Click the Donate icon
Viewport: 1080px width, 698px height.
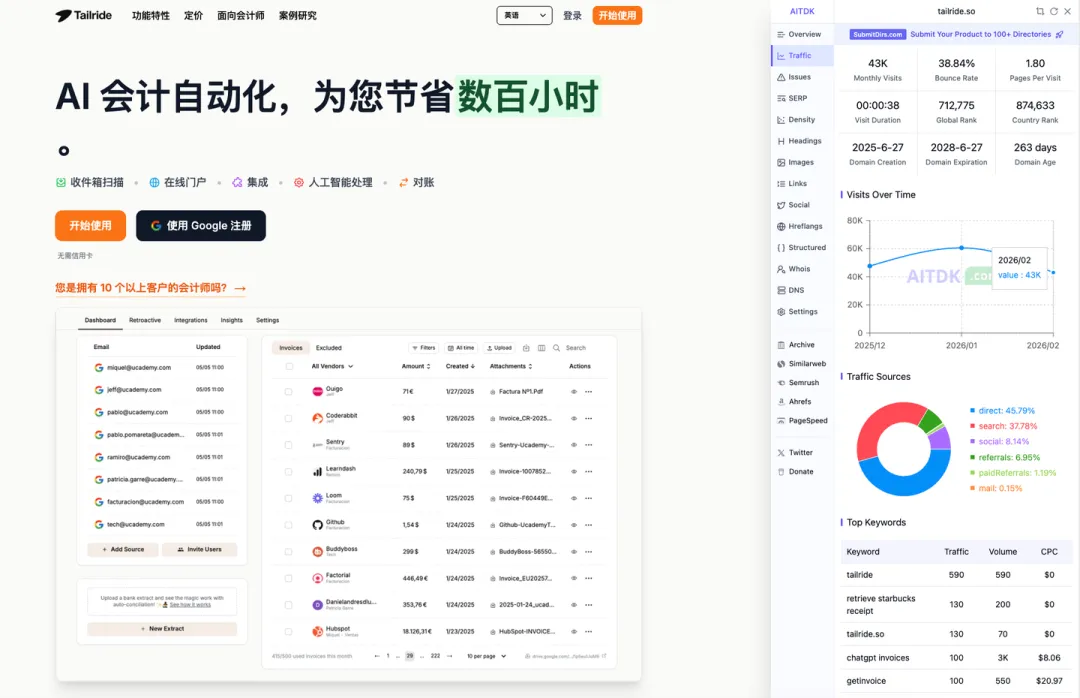(x=781, y=471)
